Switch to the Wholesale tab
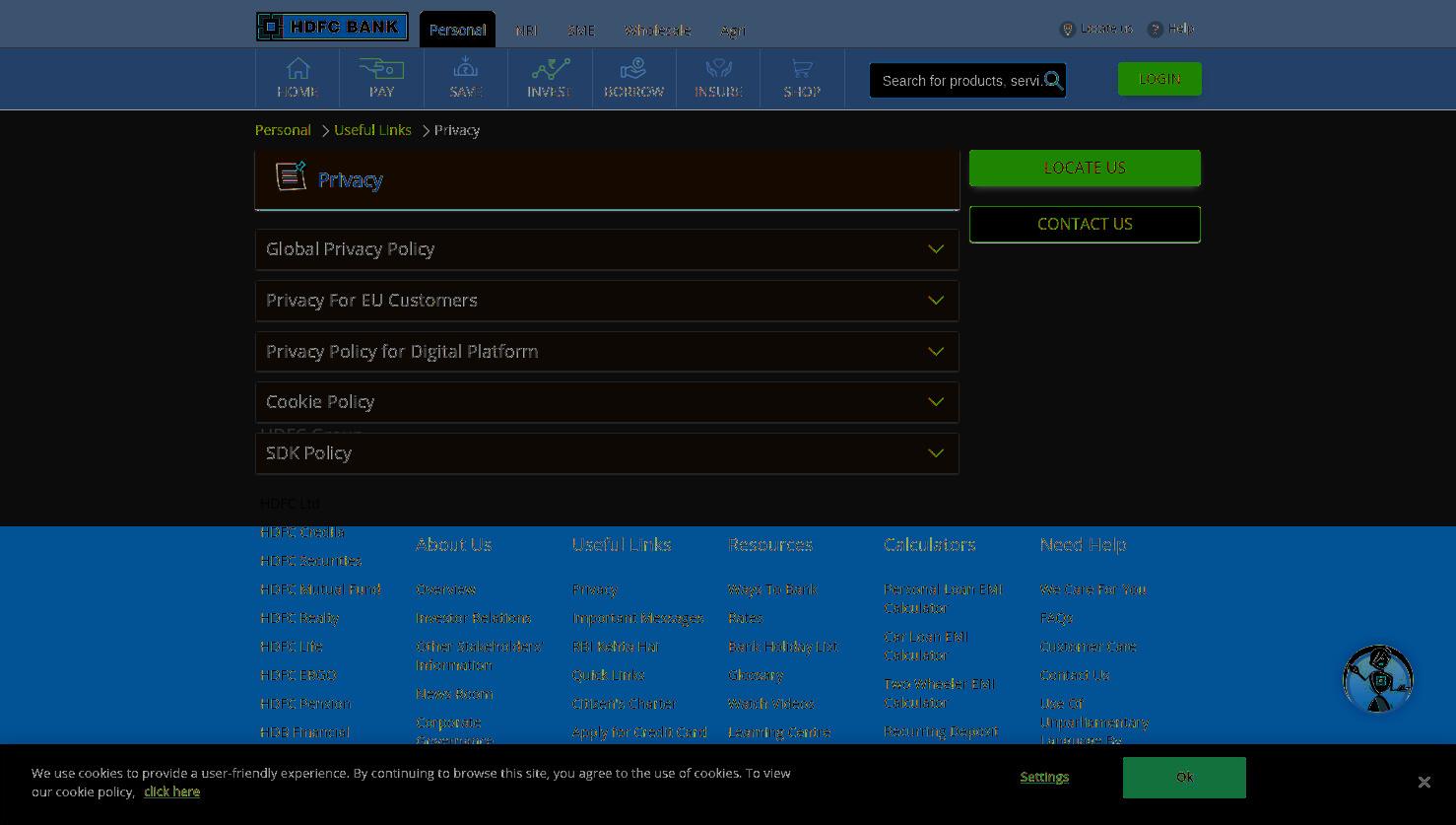Viewport: 1456px width, 825px height. 657,31
